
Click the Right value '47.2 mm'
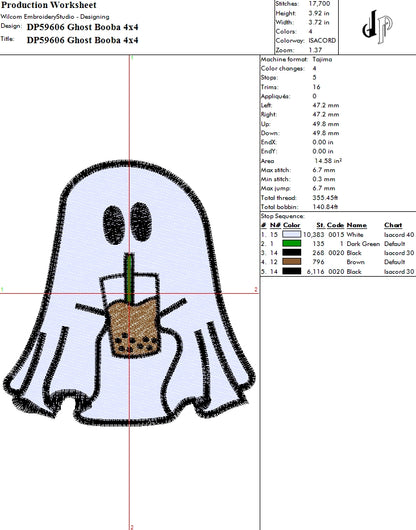pyautogui.click(x=325, y=115)
